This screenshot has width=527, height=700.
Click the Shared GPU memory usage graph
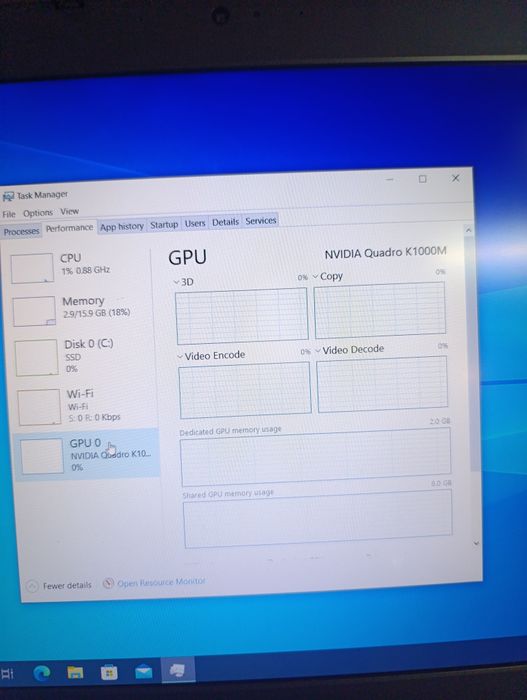(x=318, y=518)
